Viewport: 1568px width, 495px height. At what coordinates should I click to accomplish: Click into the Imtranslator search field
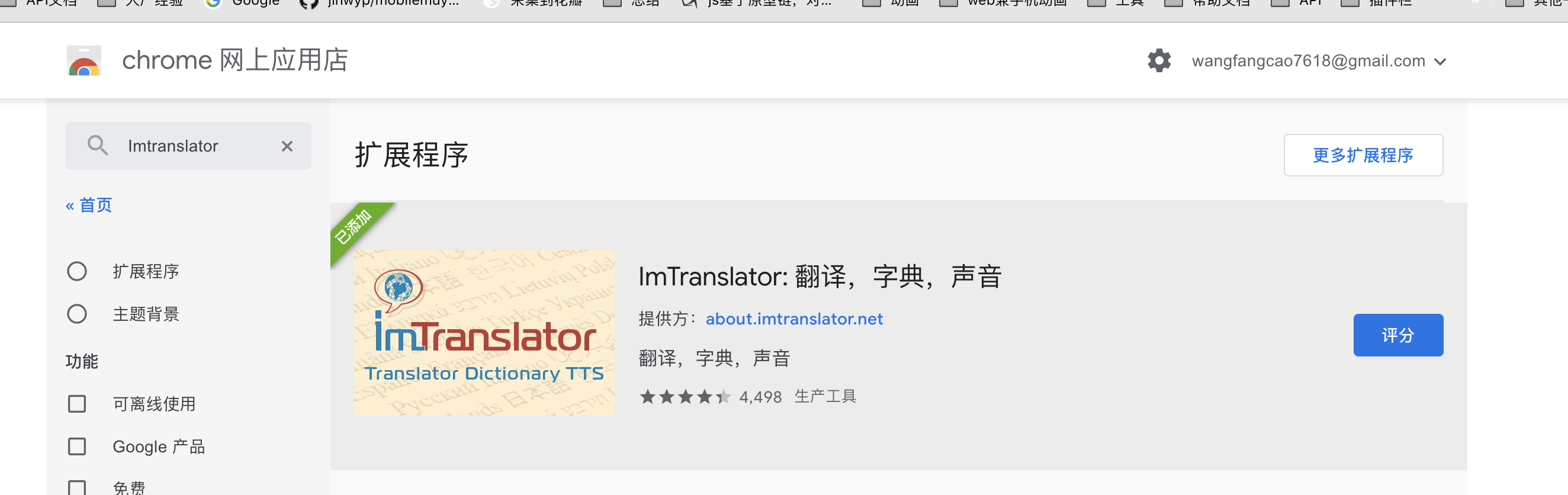[188, 146]
